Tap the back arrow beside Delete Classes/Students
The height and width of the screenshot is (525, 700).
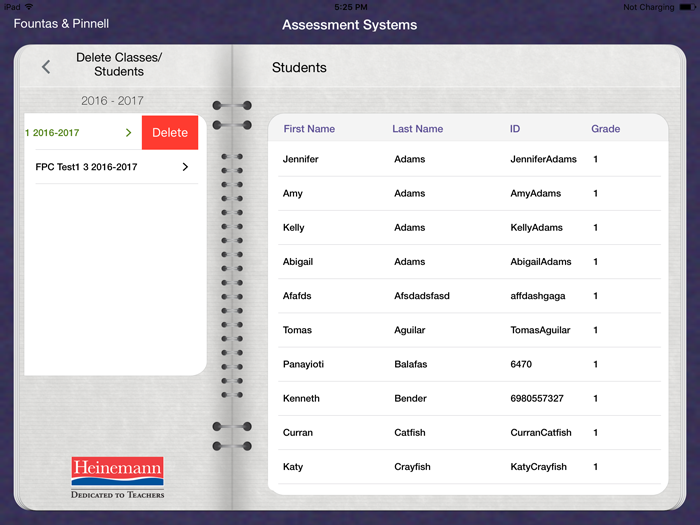point(46,67)
